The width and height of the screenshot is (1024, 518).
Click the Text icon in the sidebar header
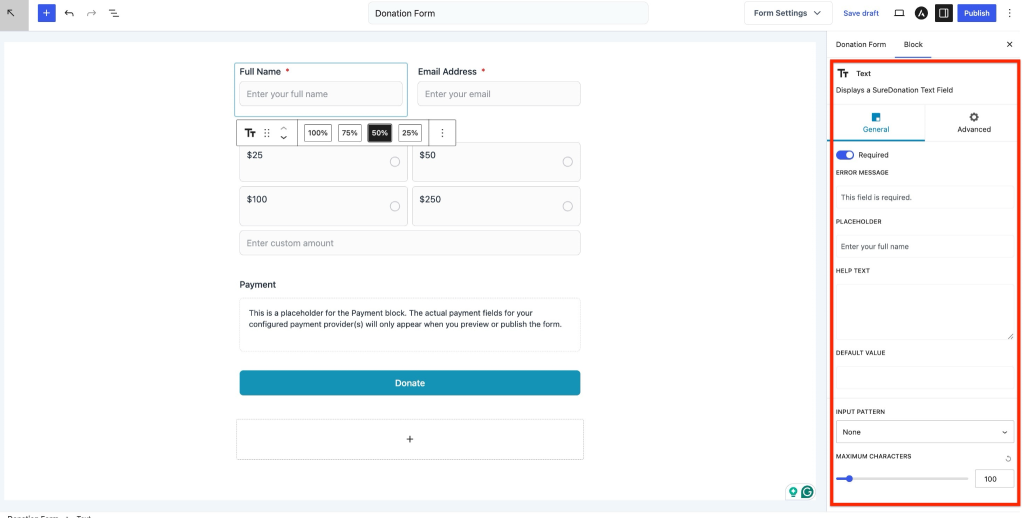coord(843,73)
